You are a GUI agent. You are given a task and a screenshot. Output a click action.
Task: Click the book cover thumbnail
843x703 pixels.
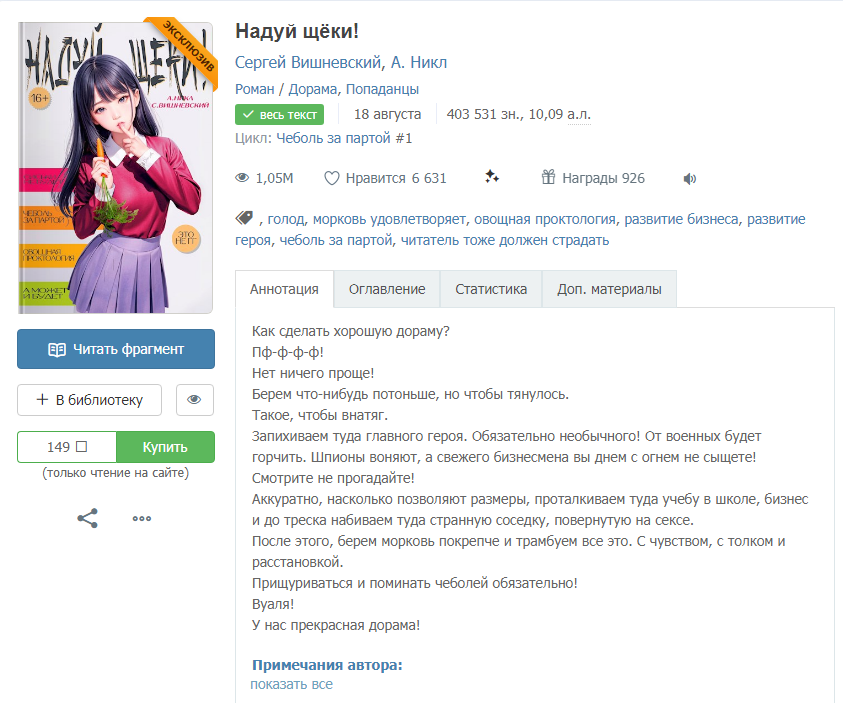pyautogui.click(x=115, y=167)
